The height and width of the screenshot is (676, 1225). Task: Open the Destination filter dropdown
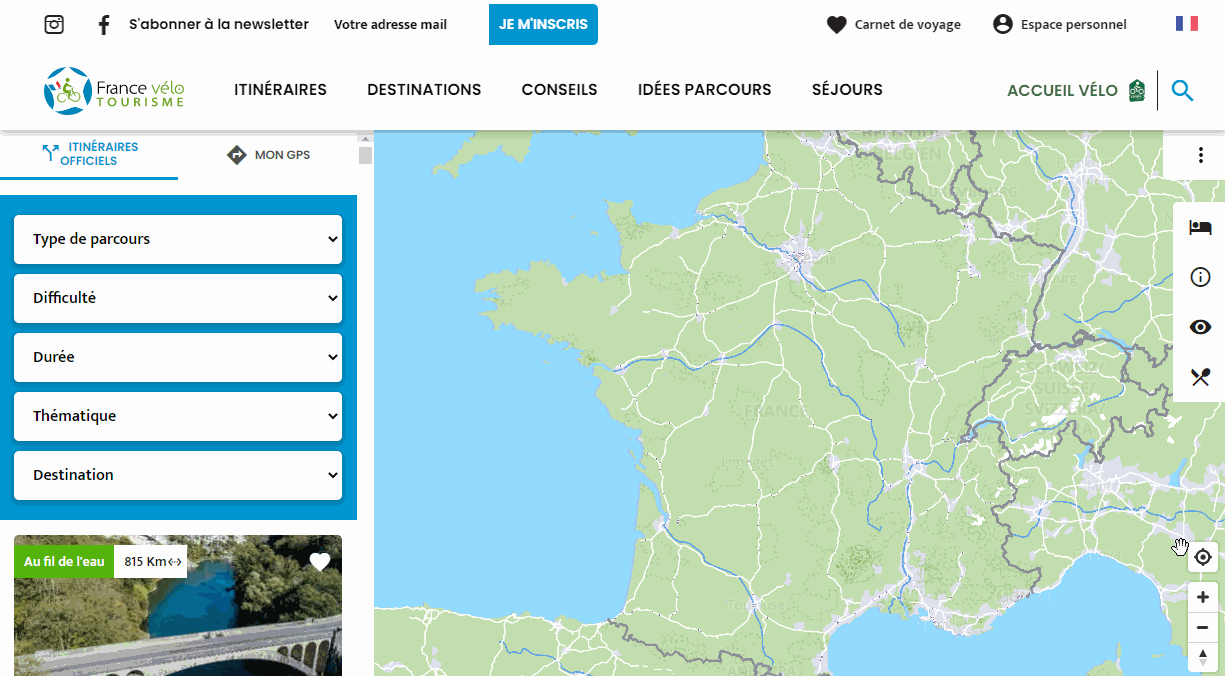(x=177, y=475)
